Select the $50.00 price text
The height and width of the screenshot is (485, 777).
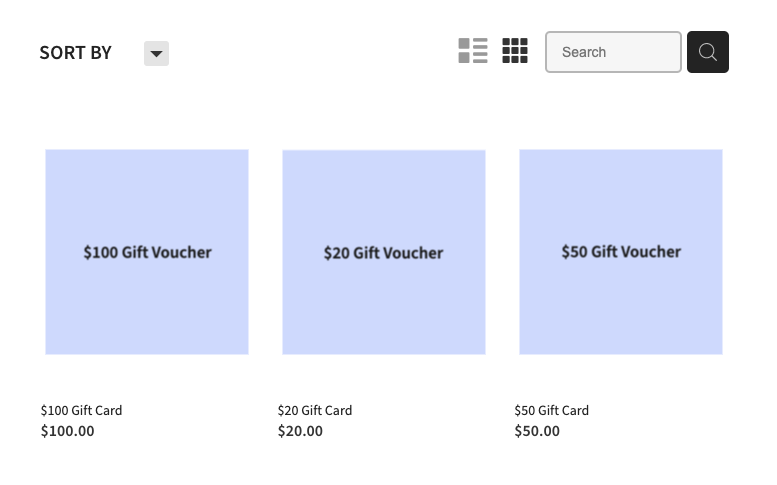click(x=537, y=431)
